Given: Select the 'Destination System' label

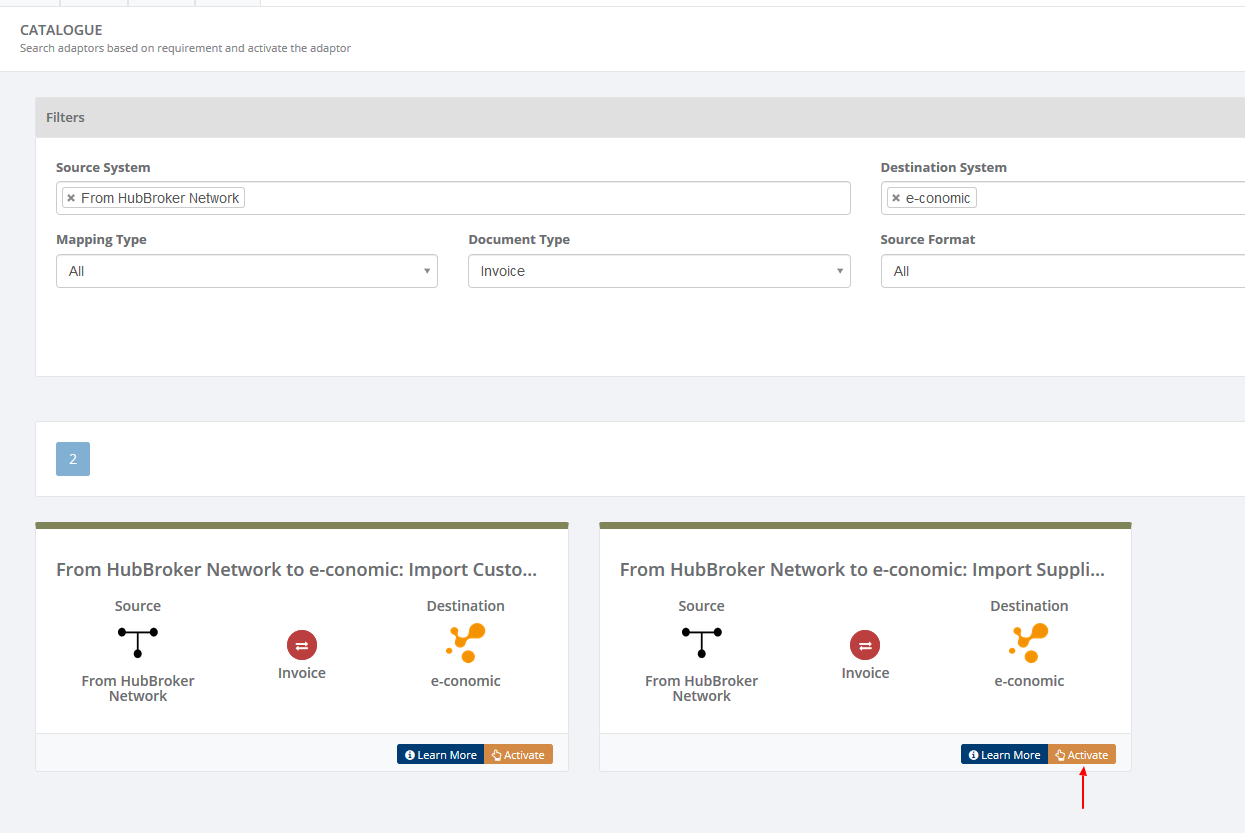Looking at the screenshot, I should pos(944,167).
